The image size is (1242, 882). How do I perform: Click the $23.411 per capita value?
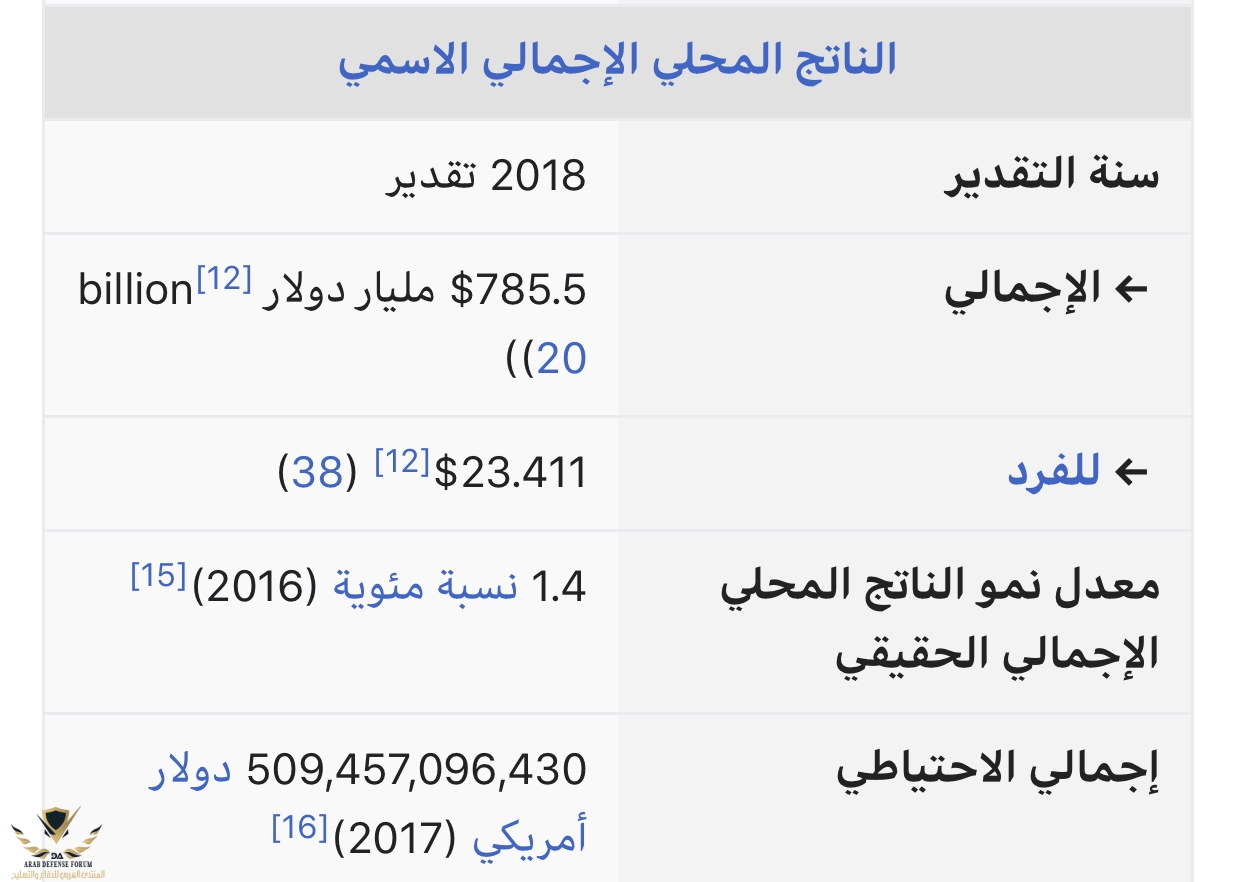pyautogui.click(x=510, y=473)
